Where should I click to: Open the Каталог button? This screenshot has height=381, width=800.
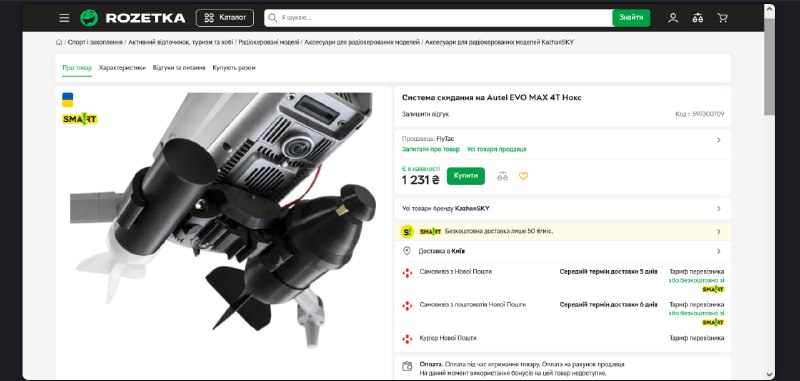(224, 18)
